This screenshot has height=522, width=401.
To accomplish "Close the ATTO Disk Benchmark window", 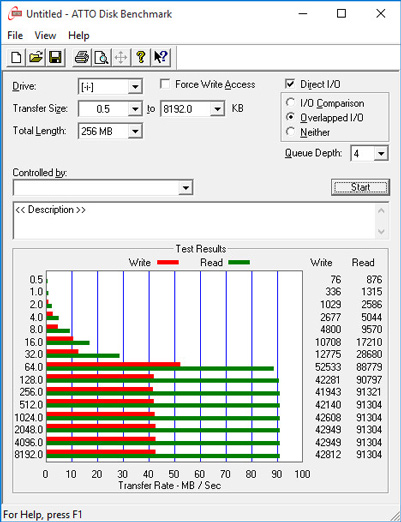I will click(x=381, y=14).
